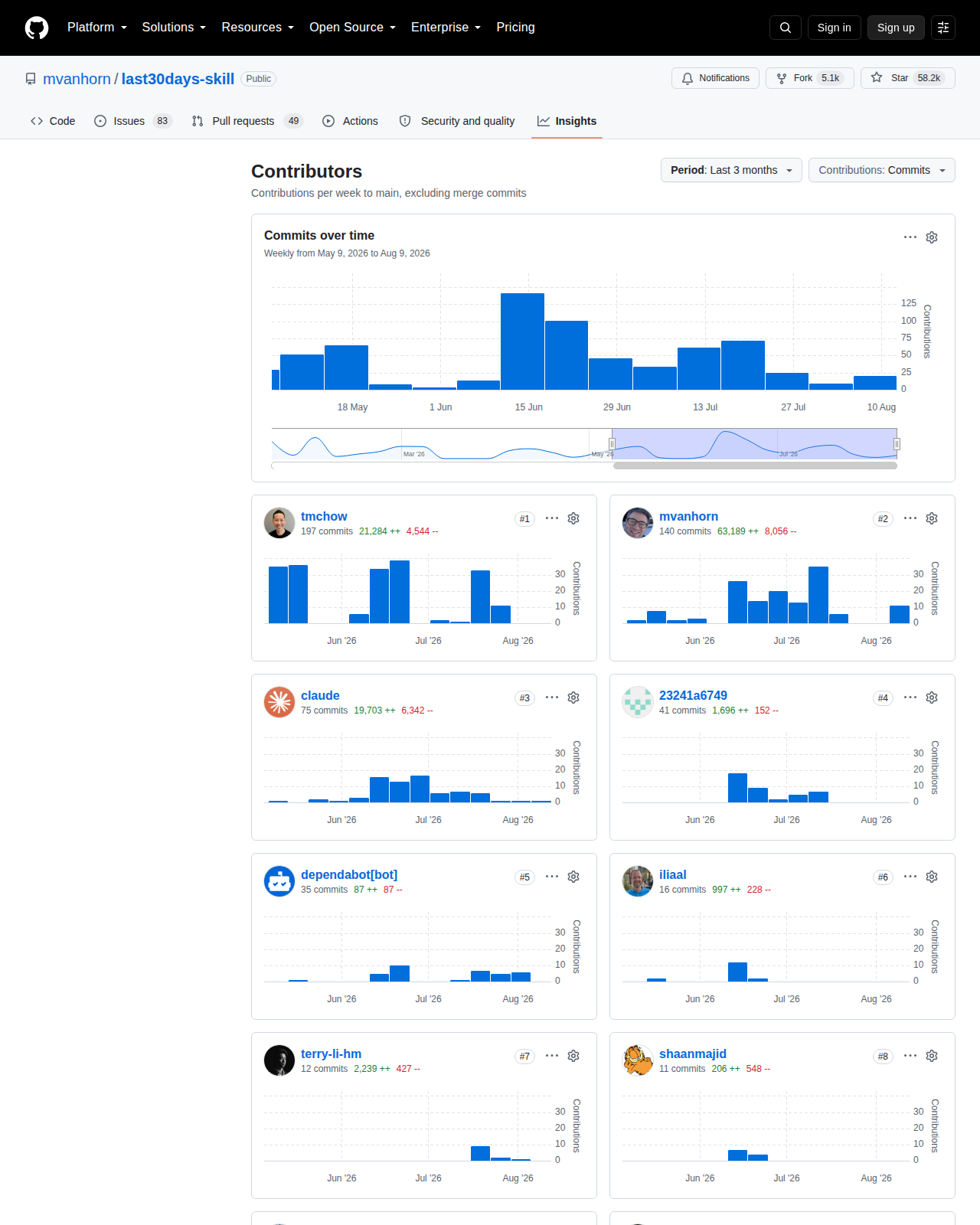The width and height of the screenshot is (980, 1225).
Task: Expand the Solutions menu
Action: 174,28
